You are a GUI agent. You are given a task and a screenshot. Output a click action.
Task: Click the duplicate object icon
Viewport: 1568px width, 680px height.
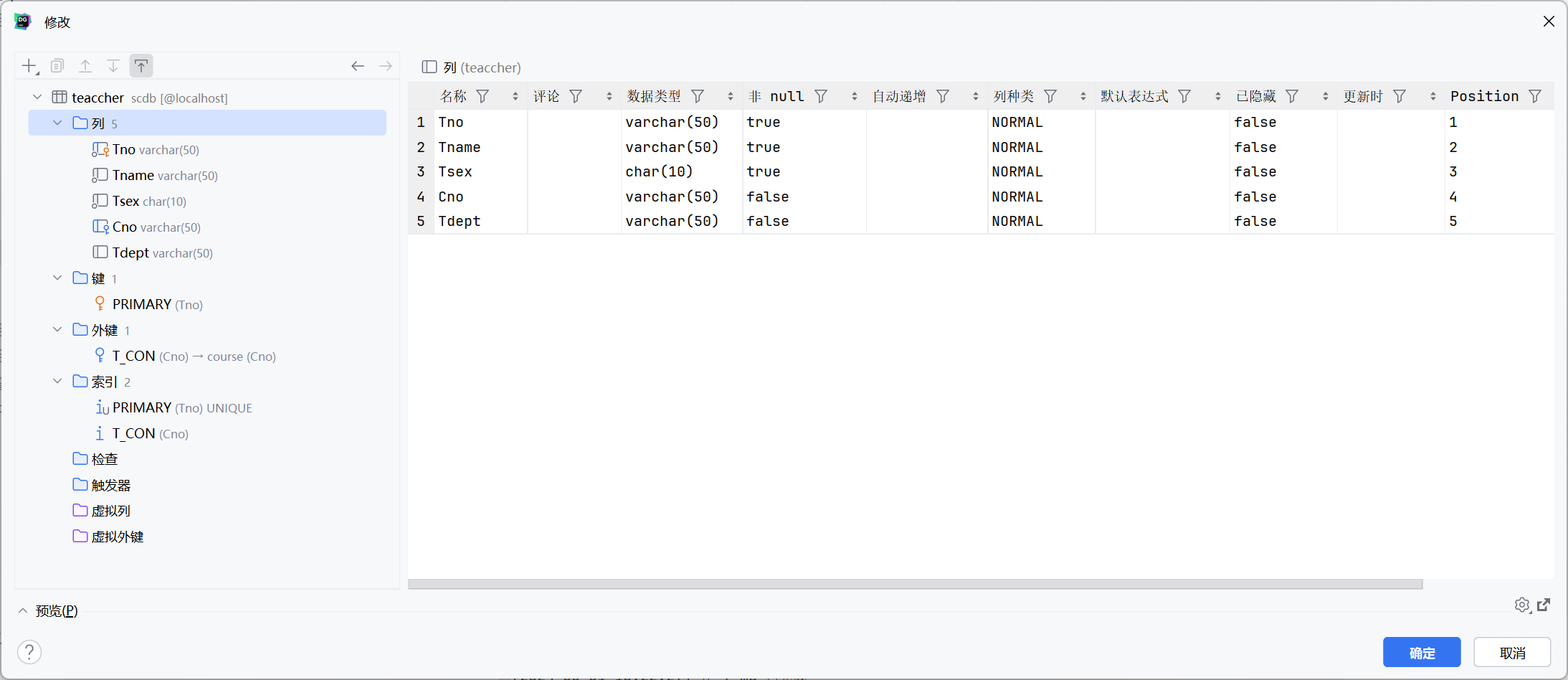click(x=57, y=67)
